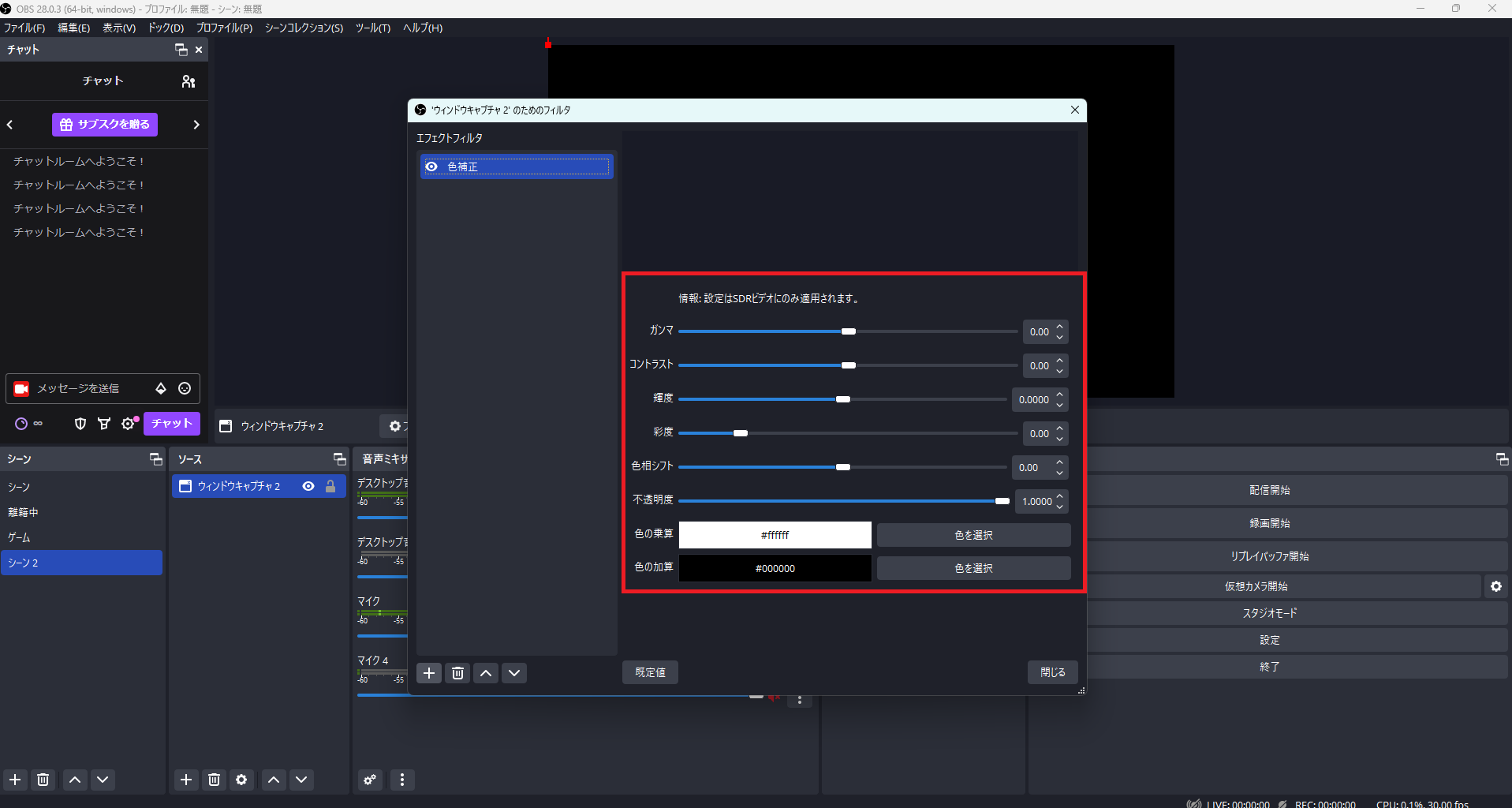This screenshot has height=808, width=1512.
Task: Open audio mixer three-dot menu
Action: click(402, 780)
